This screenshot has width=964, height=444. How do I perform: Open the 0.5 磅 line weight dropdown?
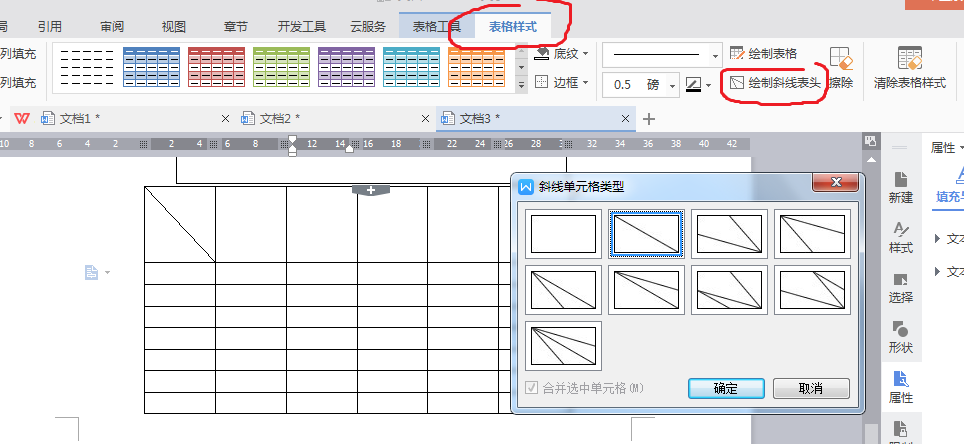[673, 85]
